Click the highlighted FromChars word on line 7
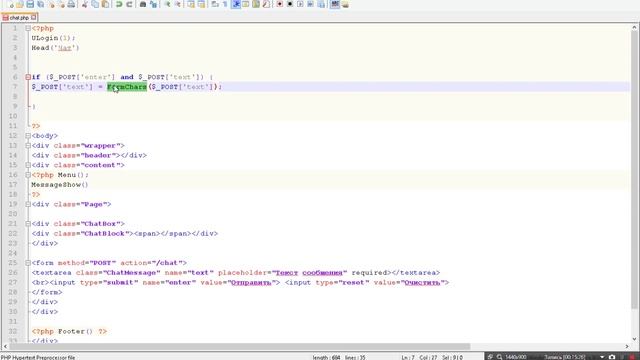This screenshot has width=640, height=360. (x=127, y=87)
